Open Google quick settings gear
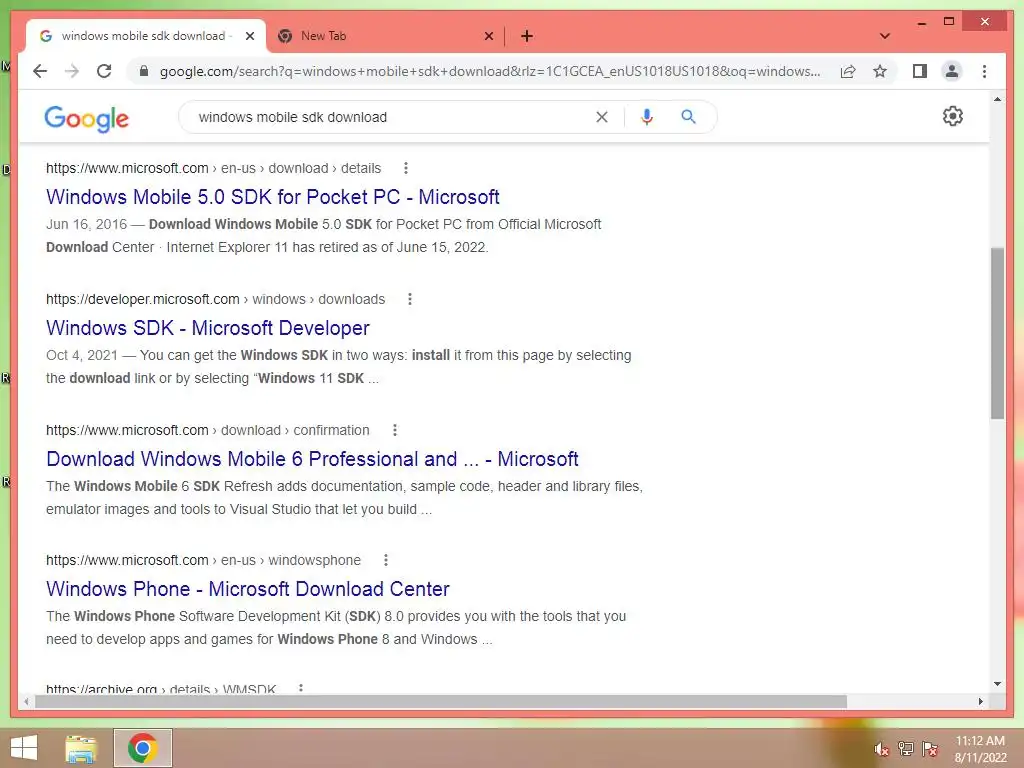This screenshot has width=1024, height=768. coord(953,116)
